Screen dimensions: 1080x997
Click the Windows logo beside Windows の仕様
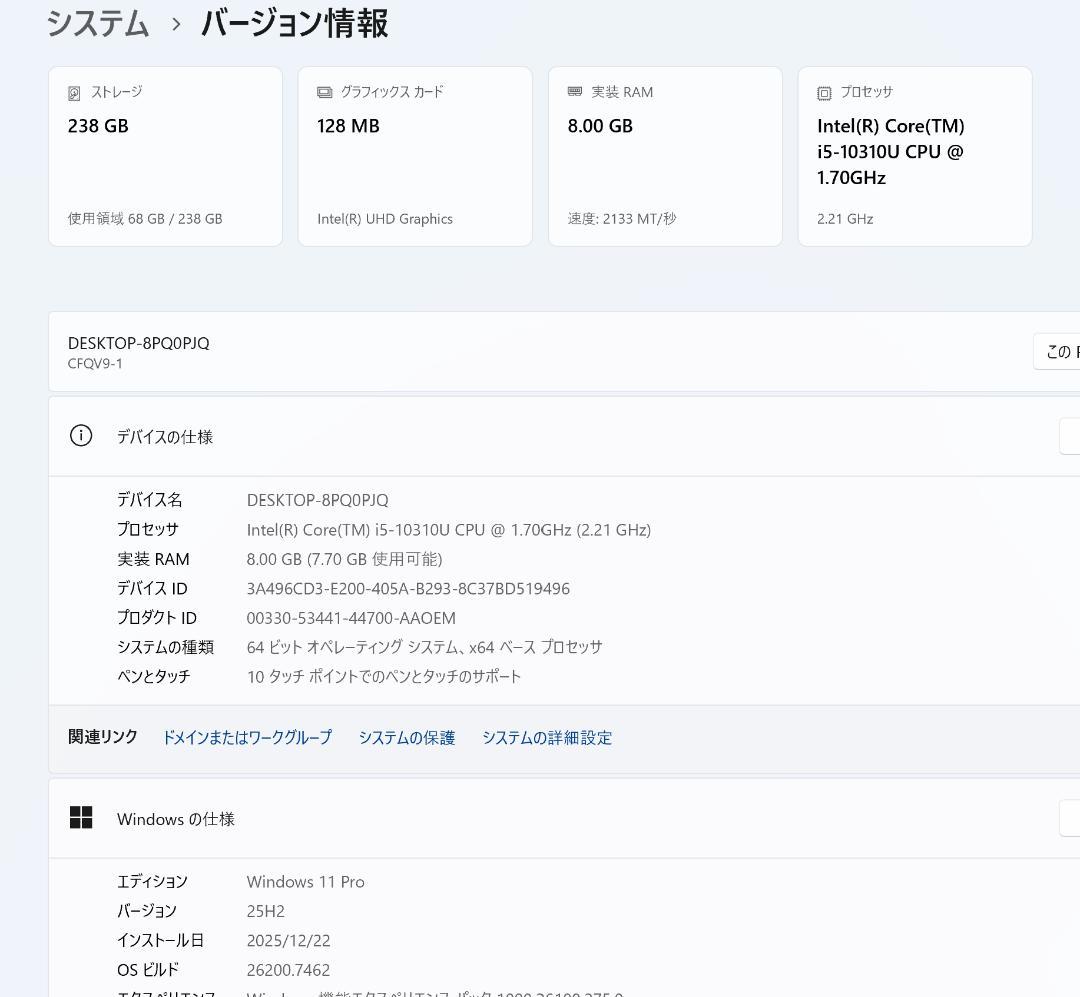[x=81, y=817]
